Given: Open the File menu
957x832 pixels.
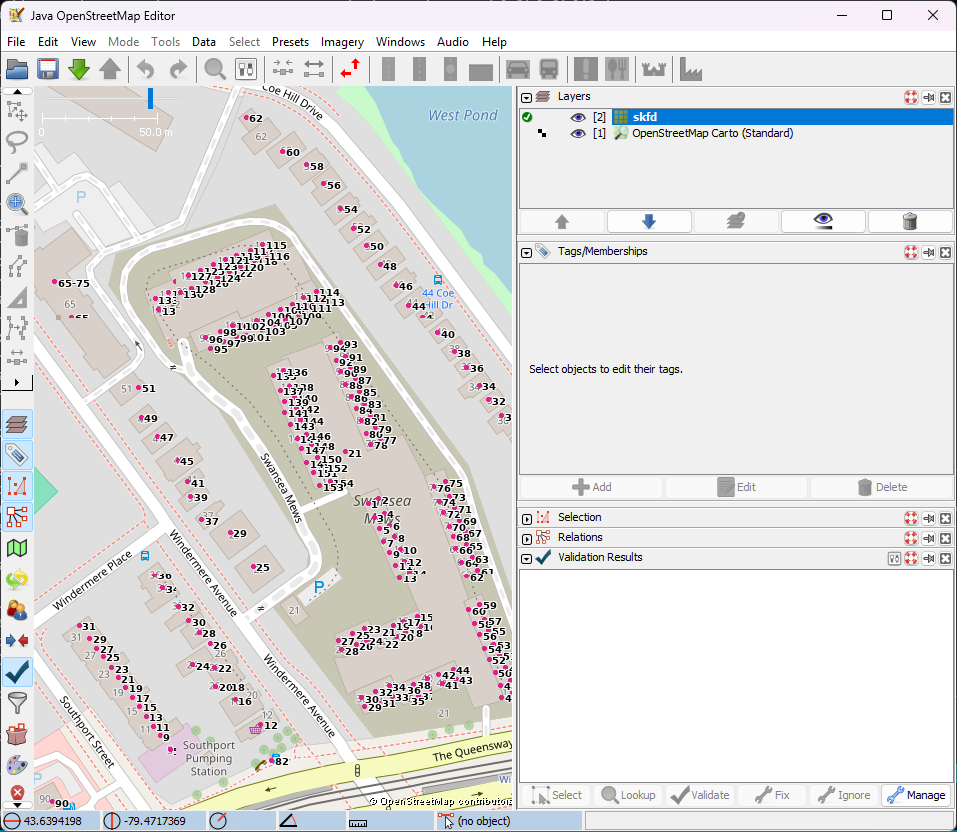Looking at the screenshot, I should pos(16,42).
